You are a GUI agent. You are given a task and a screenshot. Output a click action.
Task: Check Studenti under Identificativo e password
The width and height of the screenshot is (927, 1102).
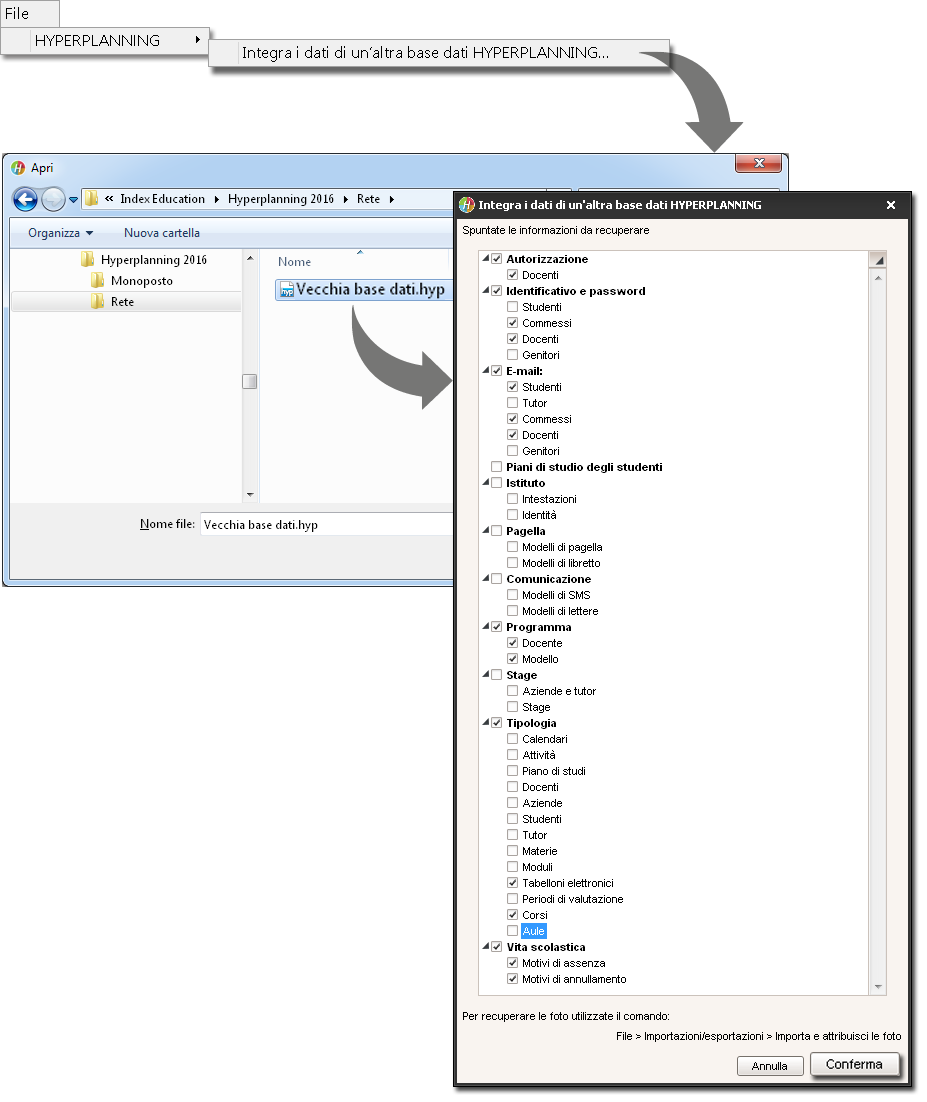pos(512,307)
